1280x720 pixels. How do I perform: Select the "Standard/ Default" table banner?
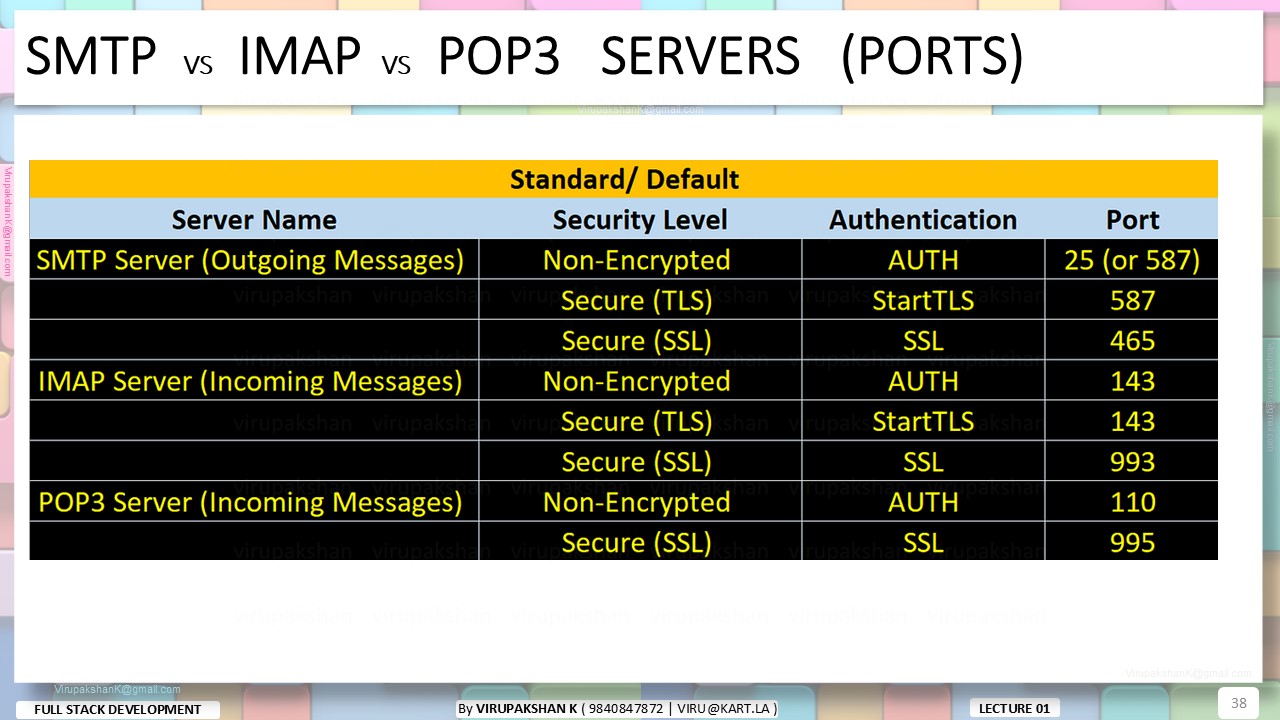click(x=624, y=179)
